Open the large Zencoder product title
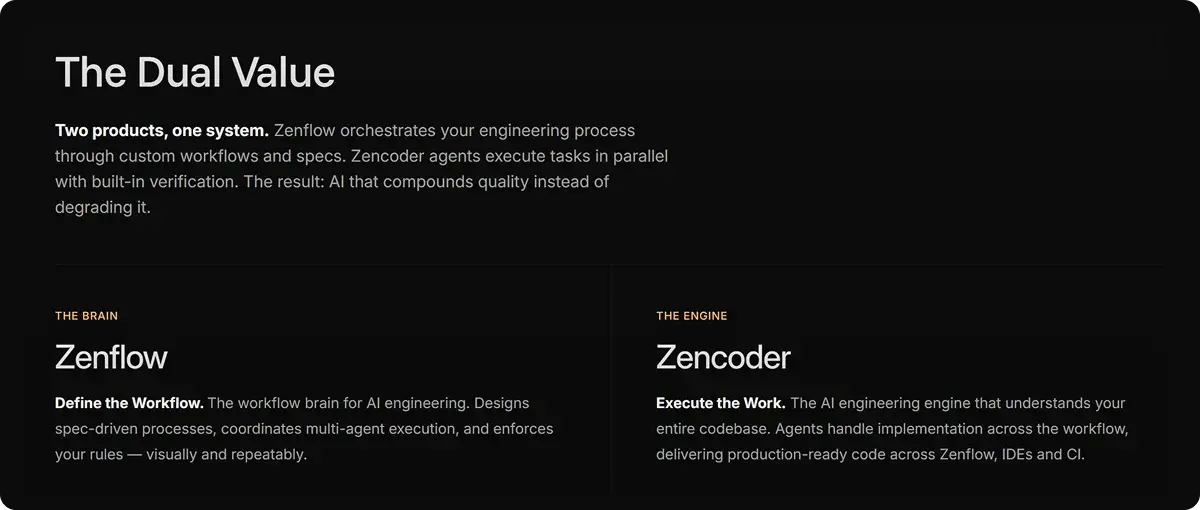 [x=723, y=357]
